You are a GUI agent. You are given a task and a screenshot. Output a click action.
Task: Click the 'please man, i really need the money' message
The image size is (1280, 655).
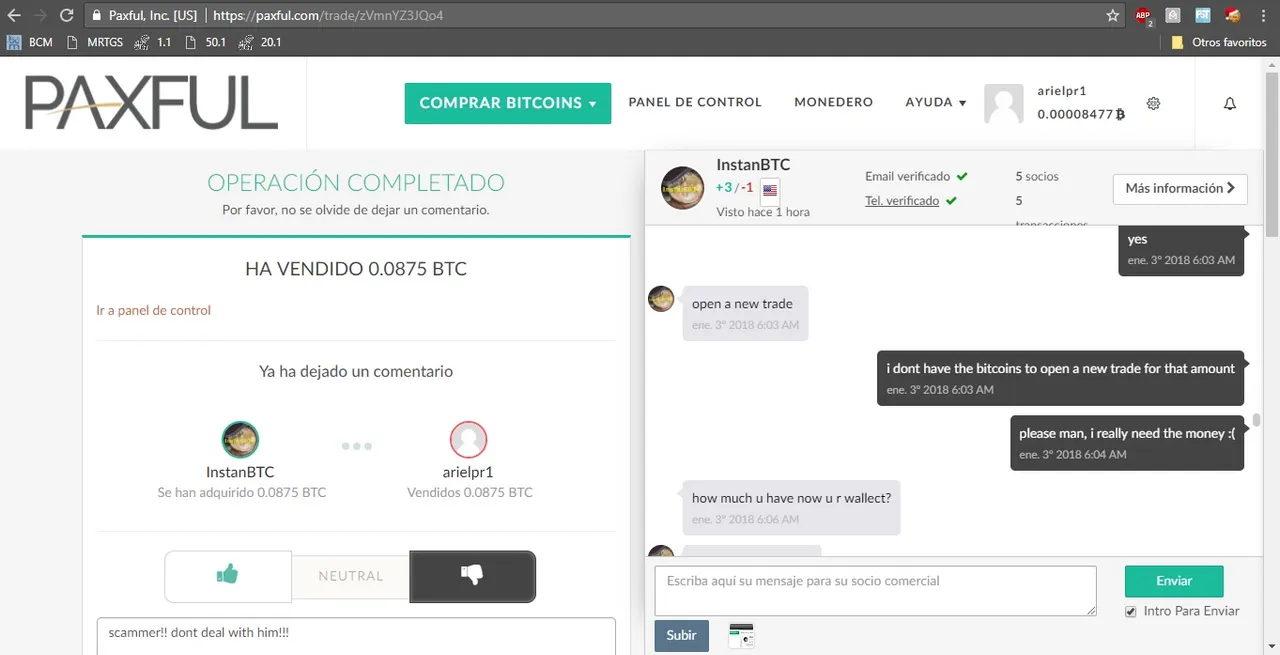tap(1127, 443)
